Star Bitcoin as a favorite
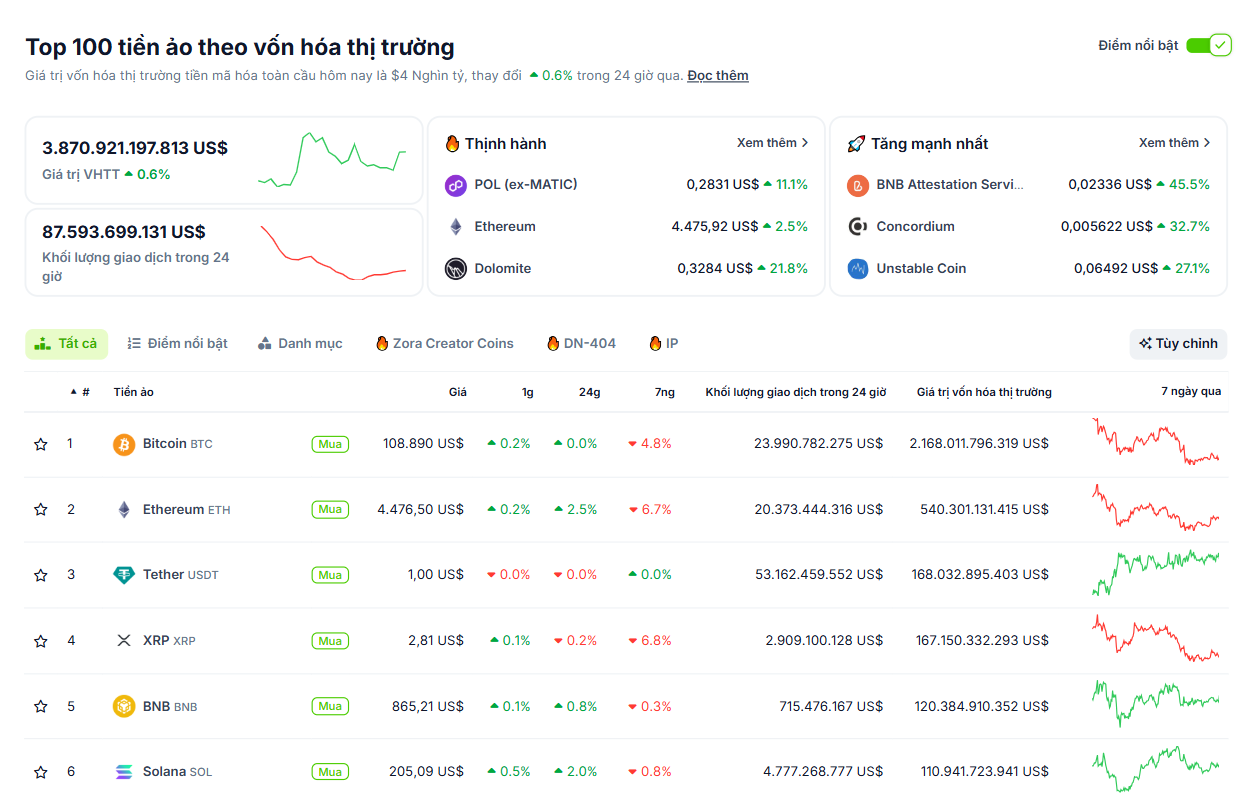The image size is (1249, 795). coord(40,443)
